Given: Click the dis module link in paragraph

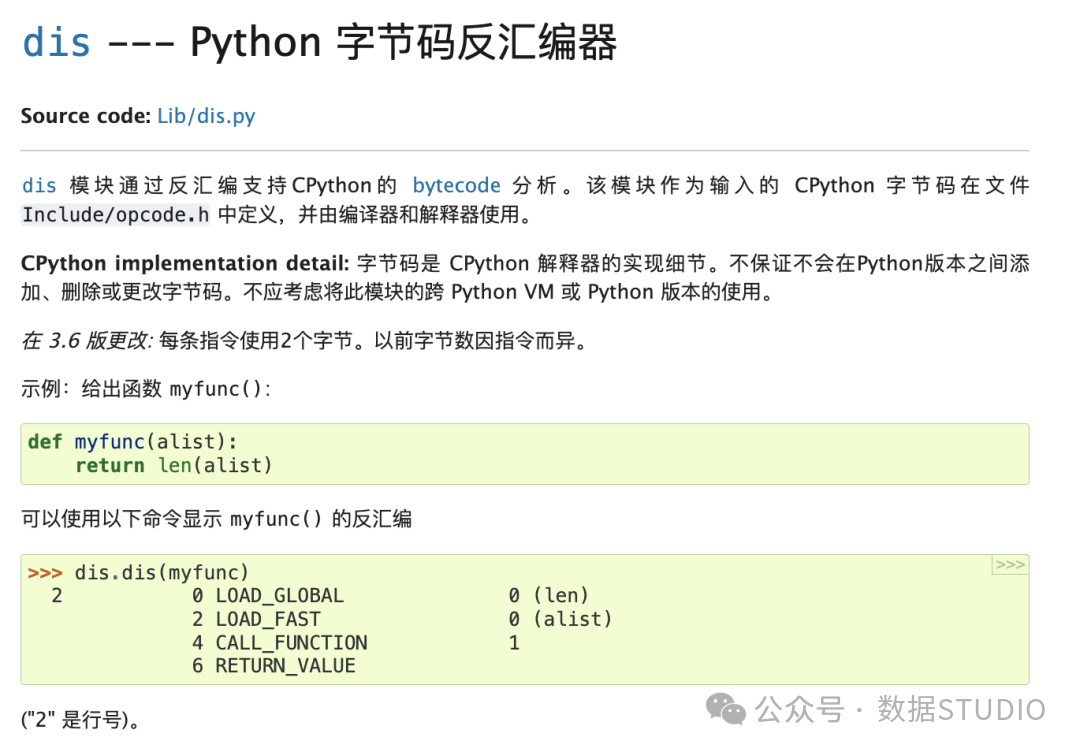Looking at the screenshot, I should click(39, 185).
